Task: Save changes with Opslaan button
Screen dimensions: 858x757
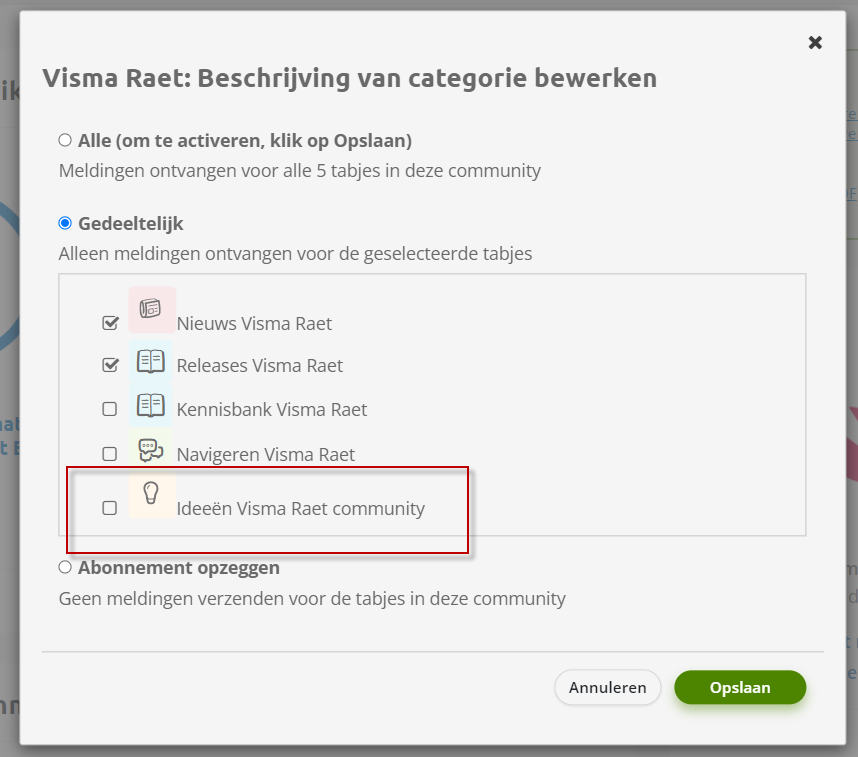Action: pos(740,687)
